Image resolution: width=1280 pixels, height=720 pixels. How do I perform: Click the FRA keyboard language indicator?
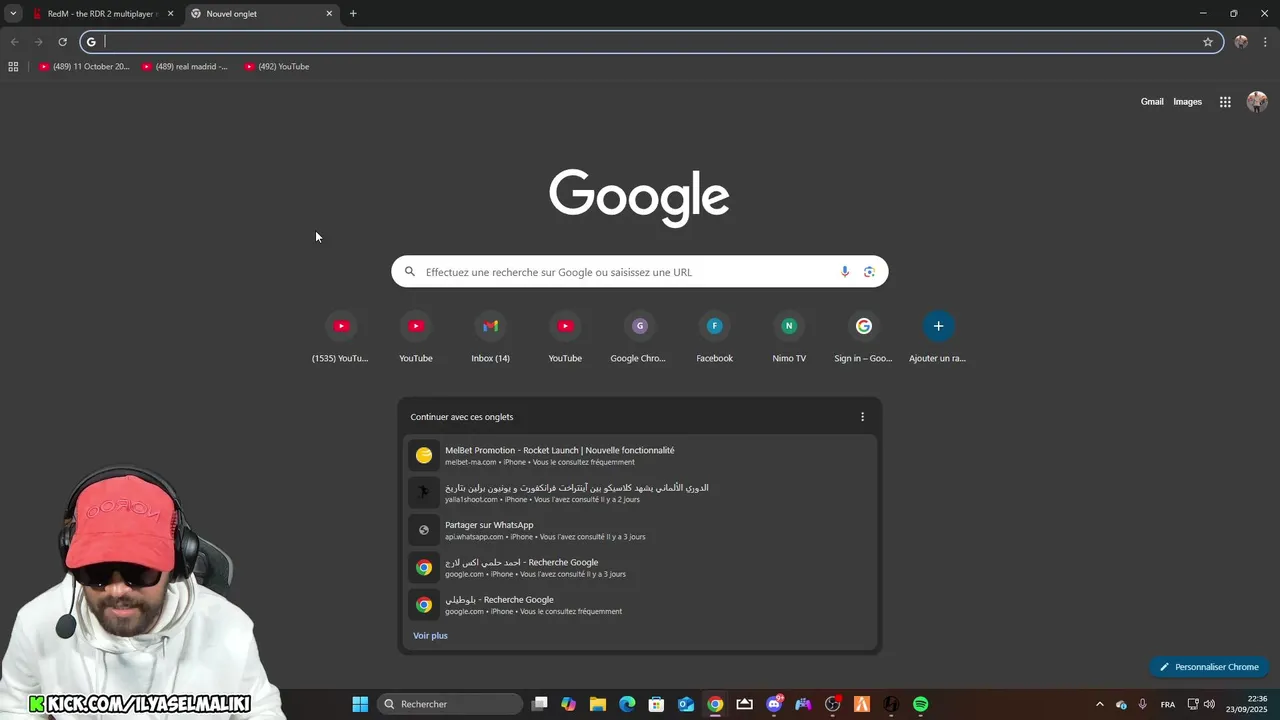pos(1168,704)
